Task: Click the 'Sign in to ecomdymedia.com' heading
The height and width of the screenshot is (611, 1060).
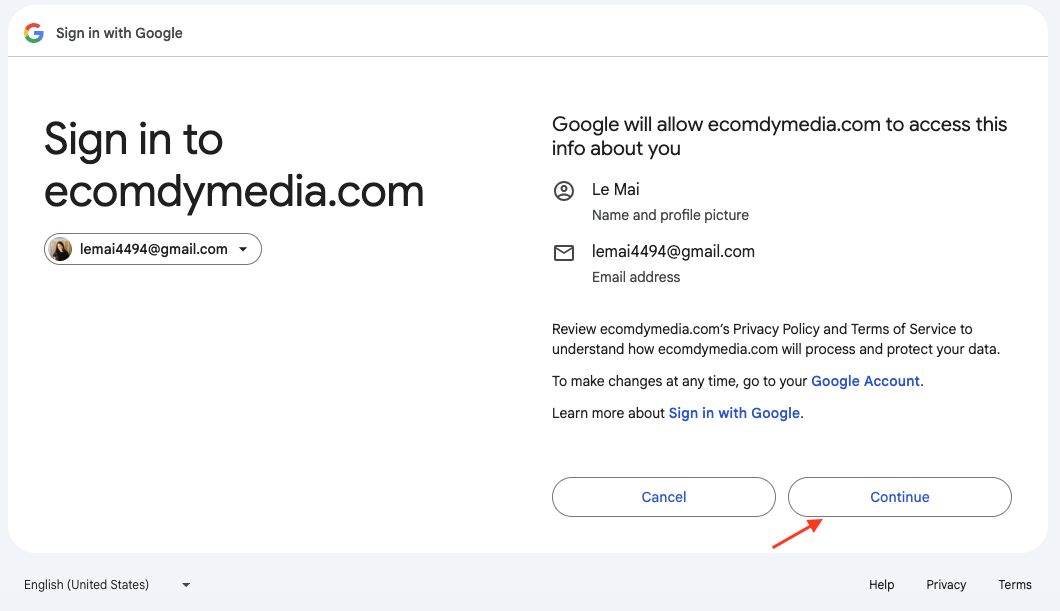Action: click(234, 165)
